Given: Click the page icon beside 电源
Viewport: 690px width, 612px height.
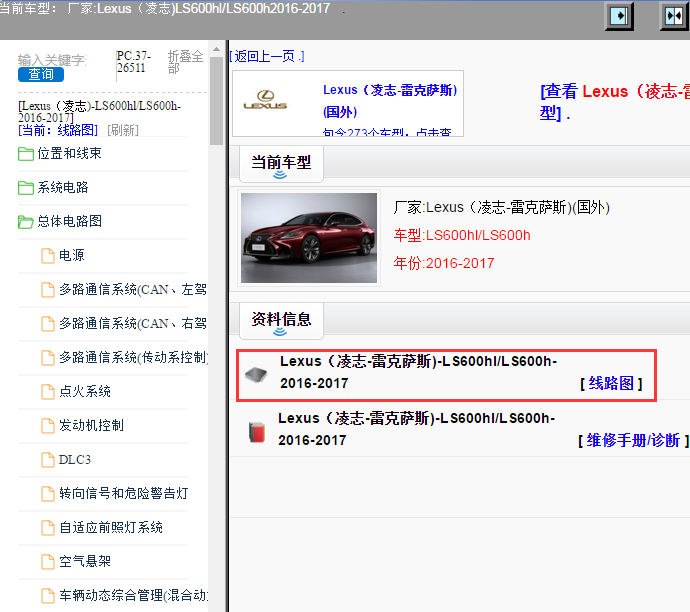Looking at the screenshot, I should tap(48, 256).
